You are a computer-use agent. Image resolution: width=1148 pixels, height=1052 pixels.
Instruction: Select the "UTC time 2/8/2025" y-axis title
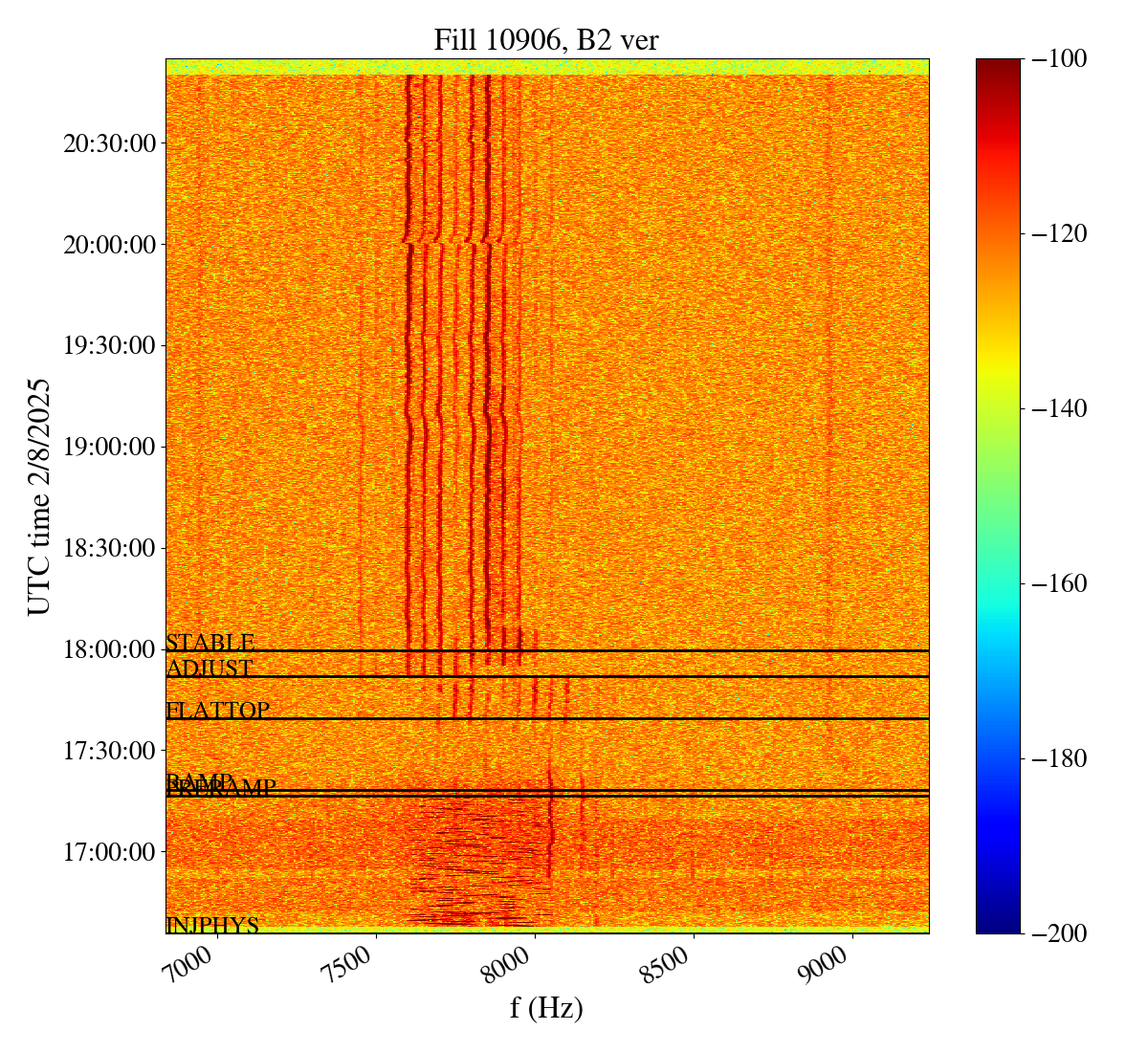tap(39, 495)
